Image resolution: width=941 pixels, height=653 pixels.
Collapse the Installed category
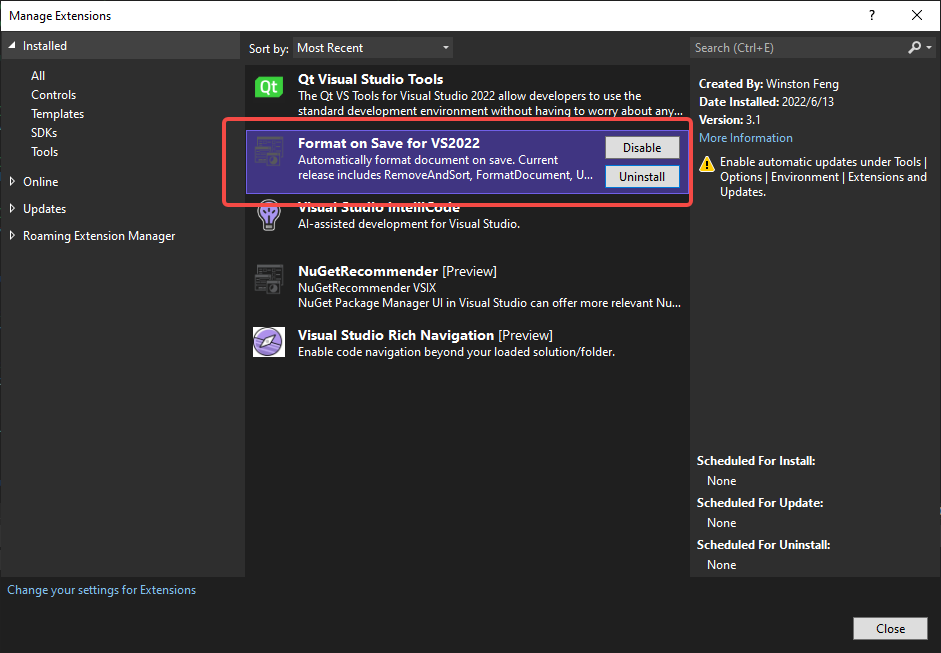[11, 46]
